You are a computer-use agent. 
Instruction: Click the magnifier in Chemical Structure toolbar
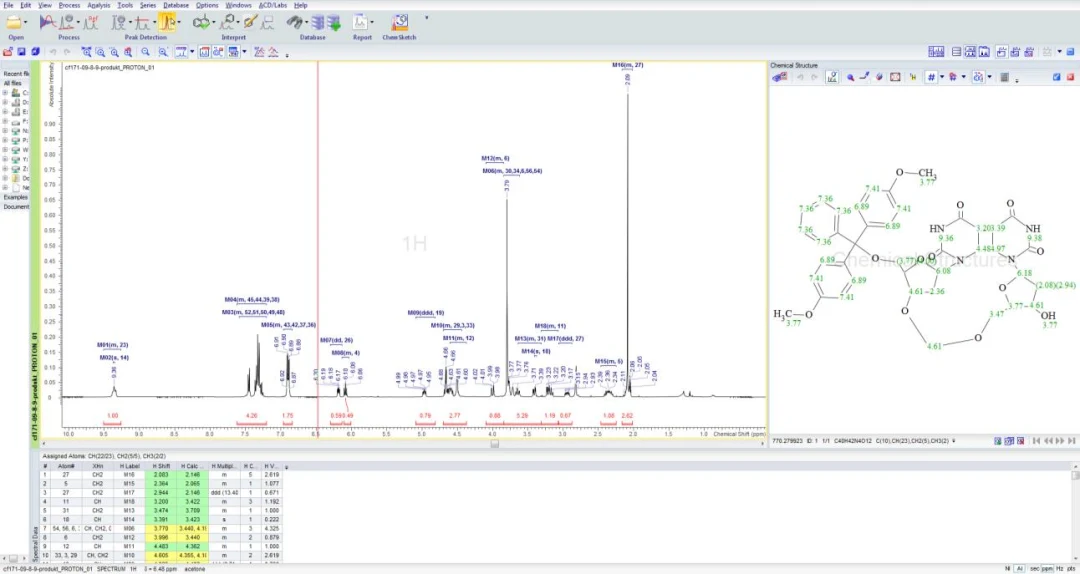850,77
